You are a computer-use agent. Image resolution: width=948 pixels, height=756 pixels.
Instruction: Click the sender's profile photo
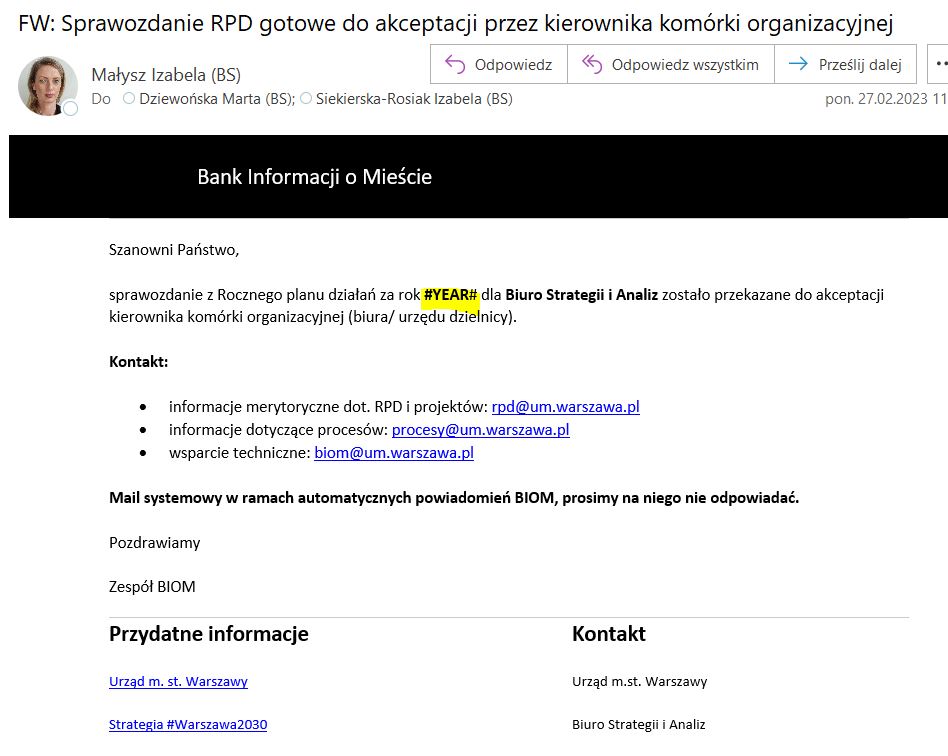click(x=47, y=84)
